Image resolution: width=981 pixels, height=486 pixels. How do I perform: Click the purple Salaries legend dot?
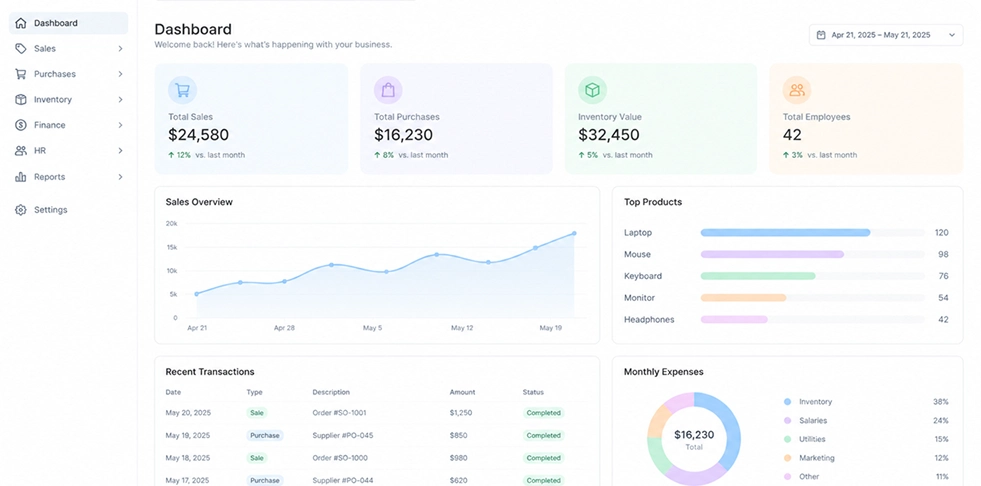pyautogui.click(x=787, y=420)
